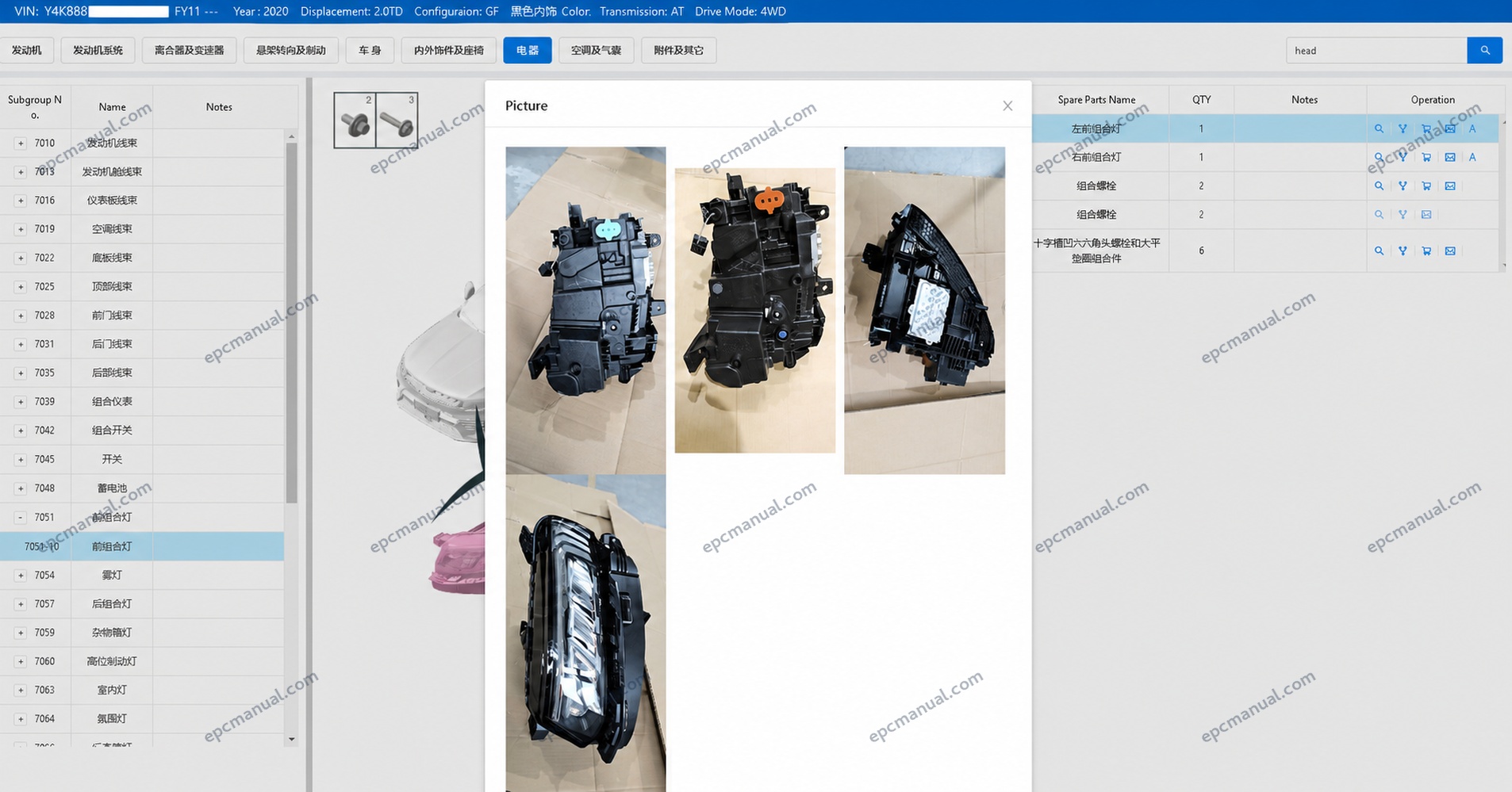Collapse subgroup 7051 前组合灯
The width and height of the screenshot is (1512, 792).
pos(21,517)
